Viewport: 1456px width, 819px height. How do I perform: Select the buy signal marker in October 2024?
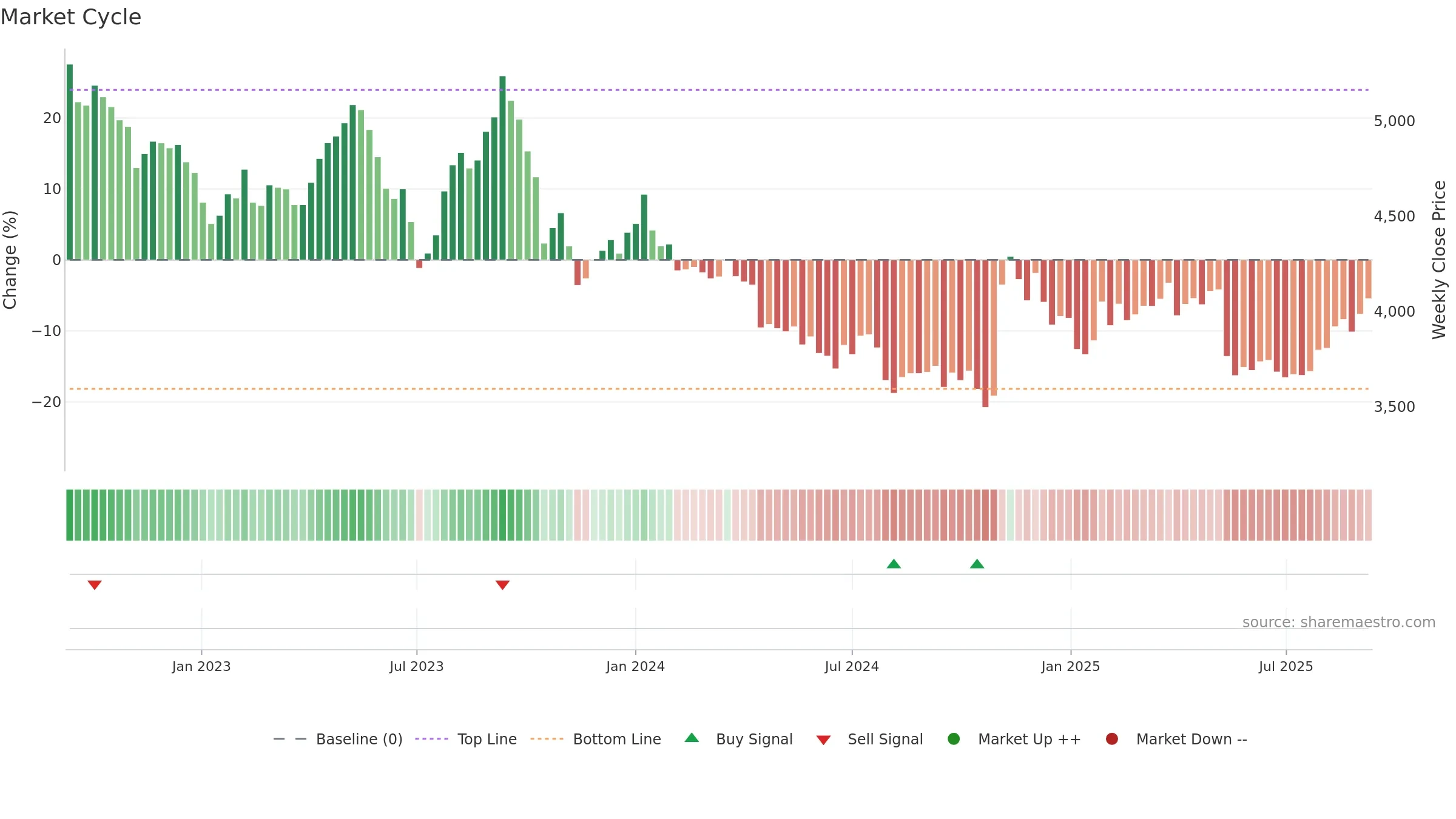[977, 564]
